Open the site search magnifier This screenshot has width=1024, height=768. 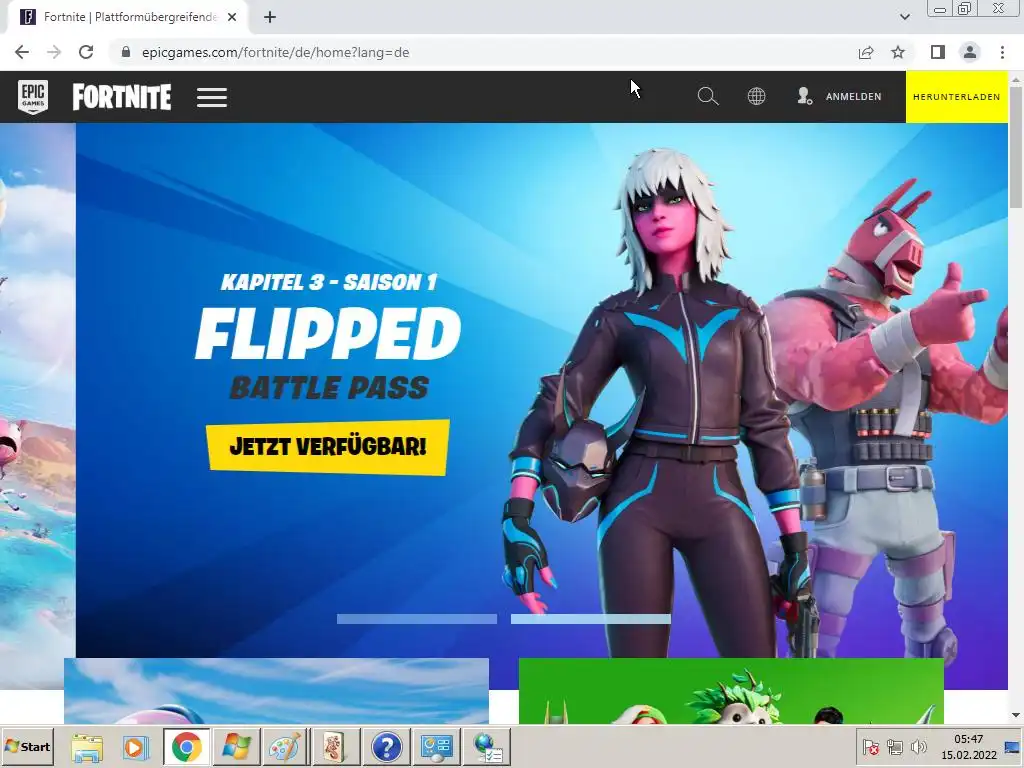(x=707, y=97)
